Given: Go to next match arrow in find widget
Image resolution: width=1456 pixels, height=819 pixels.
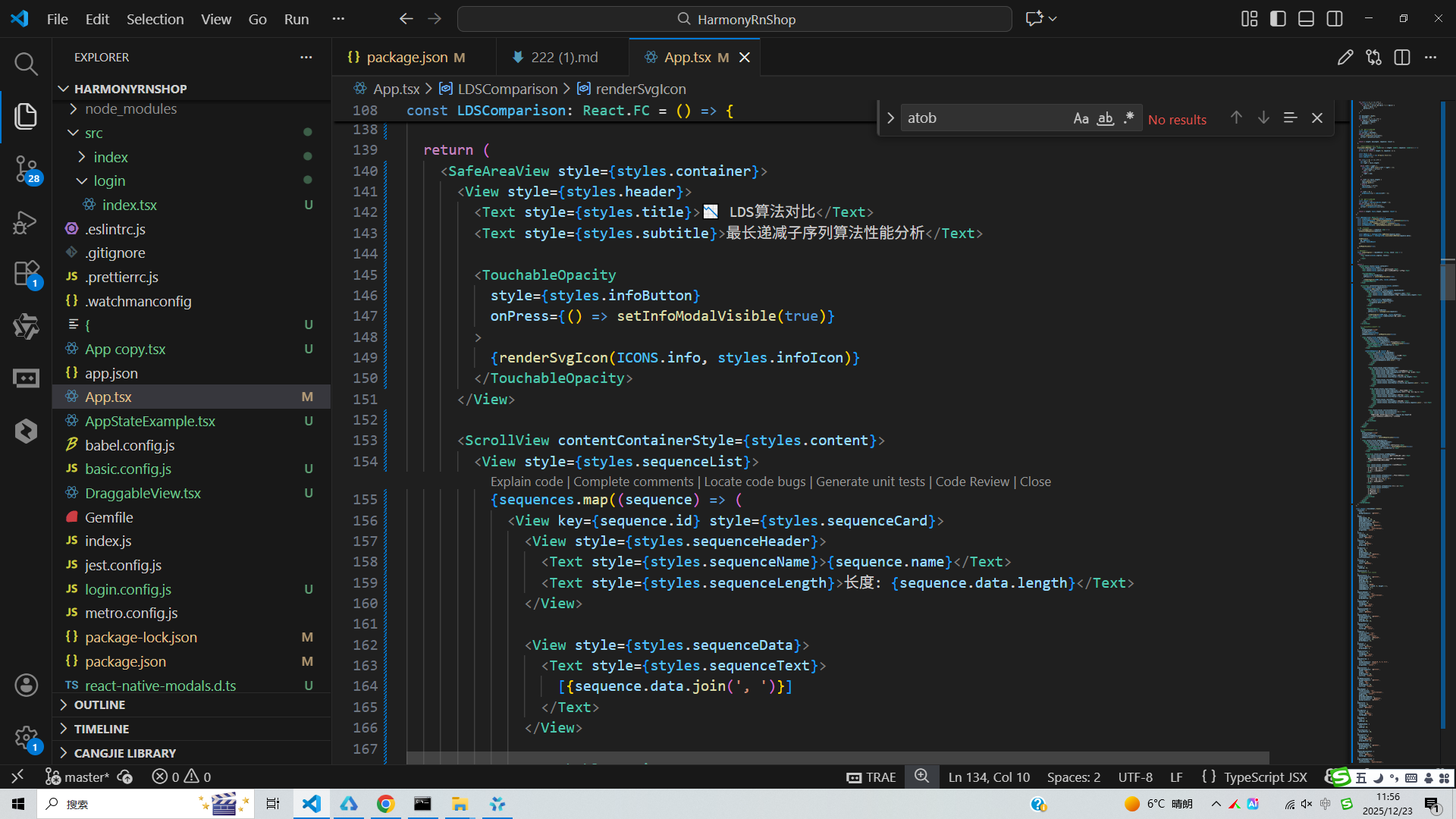Looking at the screenshot, I should coord(1263,118).
